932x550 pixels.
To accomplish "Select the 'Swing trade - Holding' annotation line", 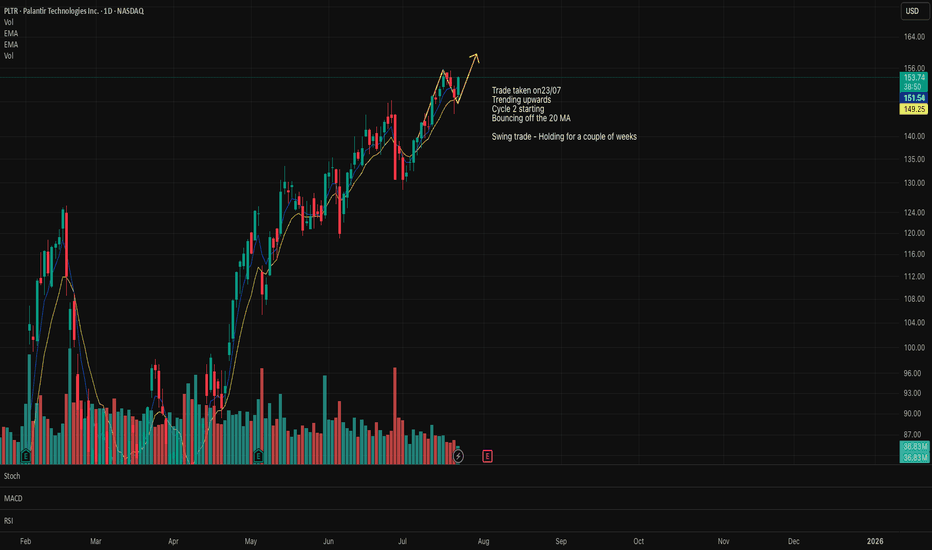I will click(564, 137).
